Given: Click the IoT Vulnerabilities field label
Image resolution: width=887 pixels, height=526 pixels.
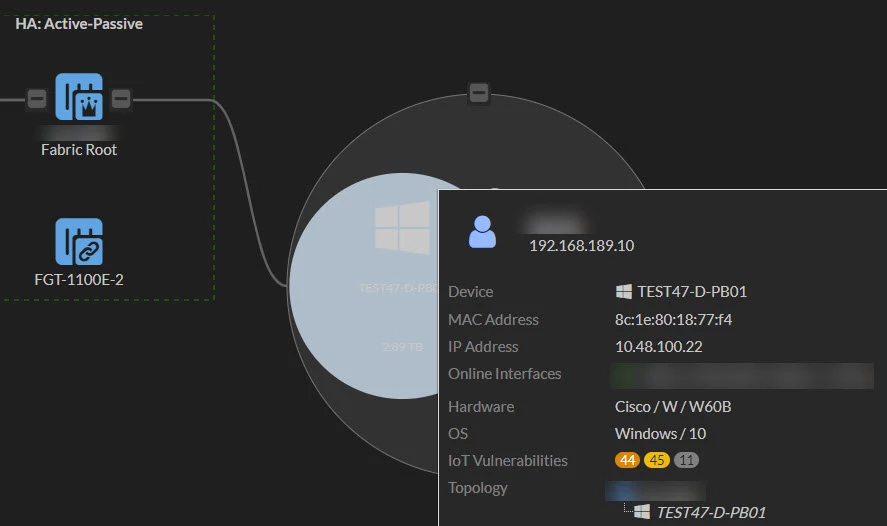Looking at the screenshot, I should 507,461.
